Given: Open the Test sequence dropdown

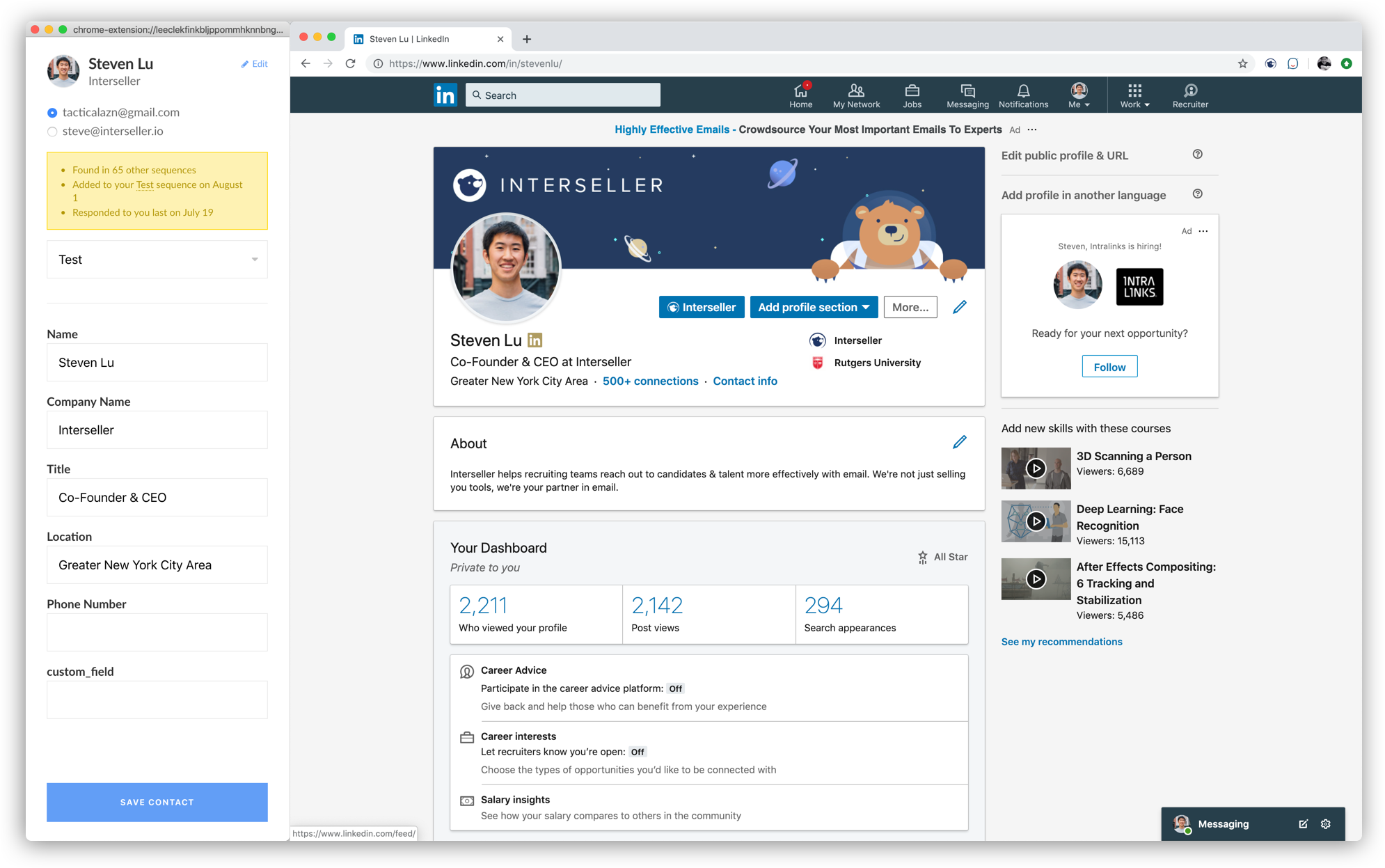Looking at the screenshot, I should [157, 260].
